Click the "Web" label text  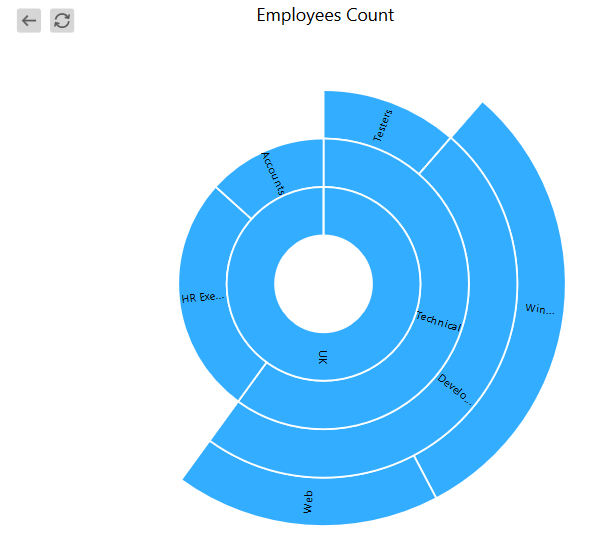click(308, 502)
